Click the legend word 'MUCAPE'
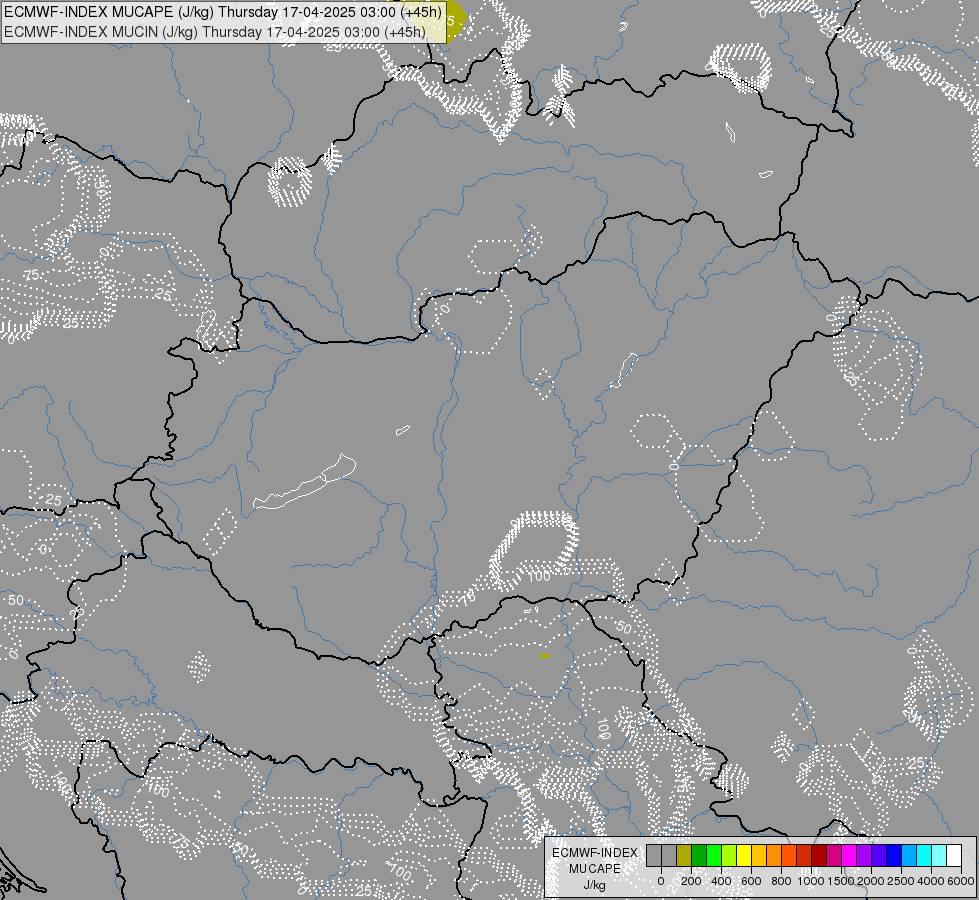Viewport: 979px width, 900px height. pyautogui.click(x=595, y=869)
